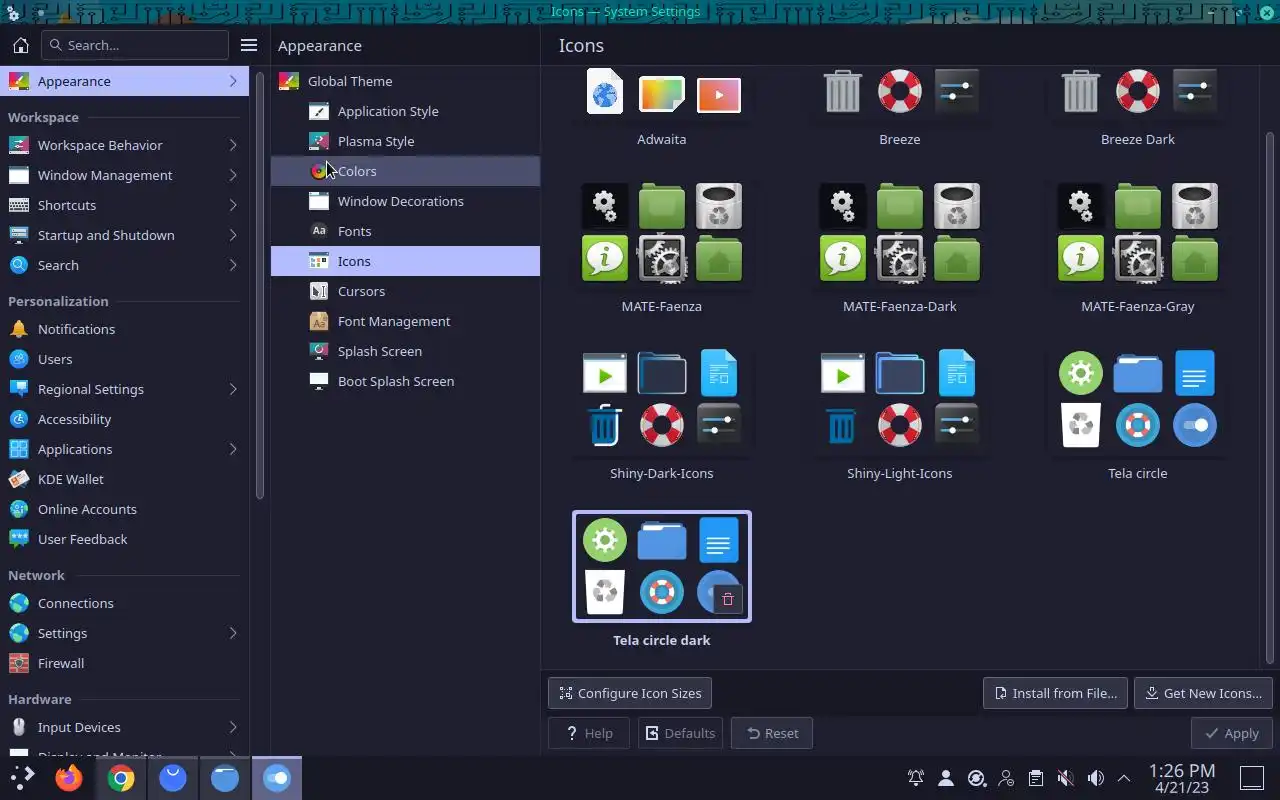Expand the Shortcuts chevron
Viewport: 1280px width, 800px height.
click(233, 205)
